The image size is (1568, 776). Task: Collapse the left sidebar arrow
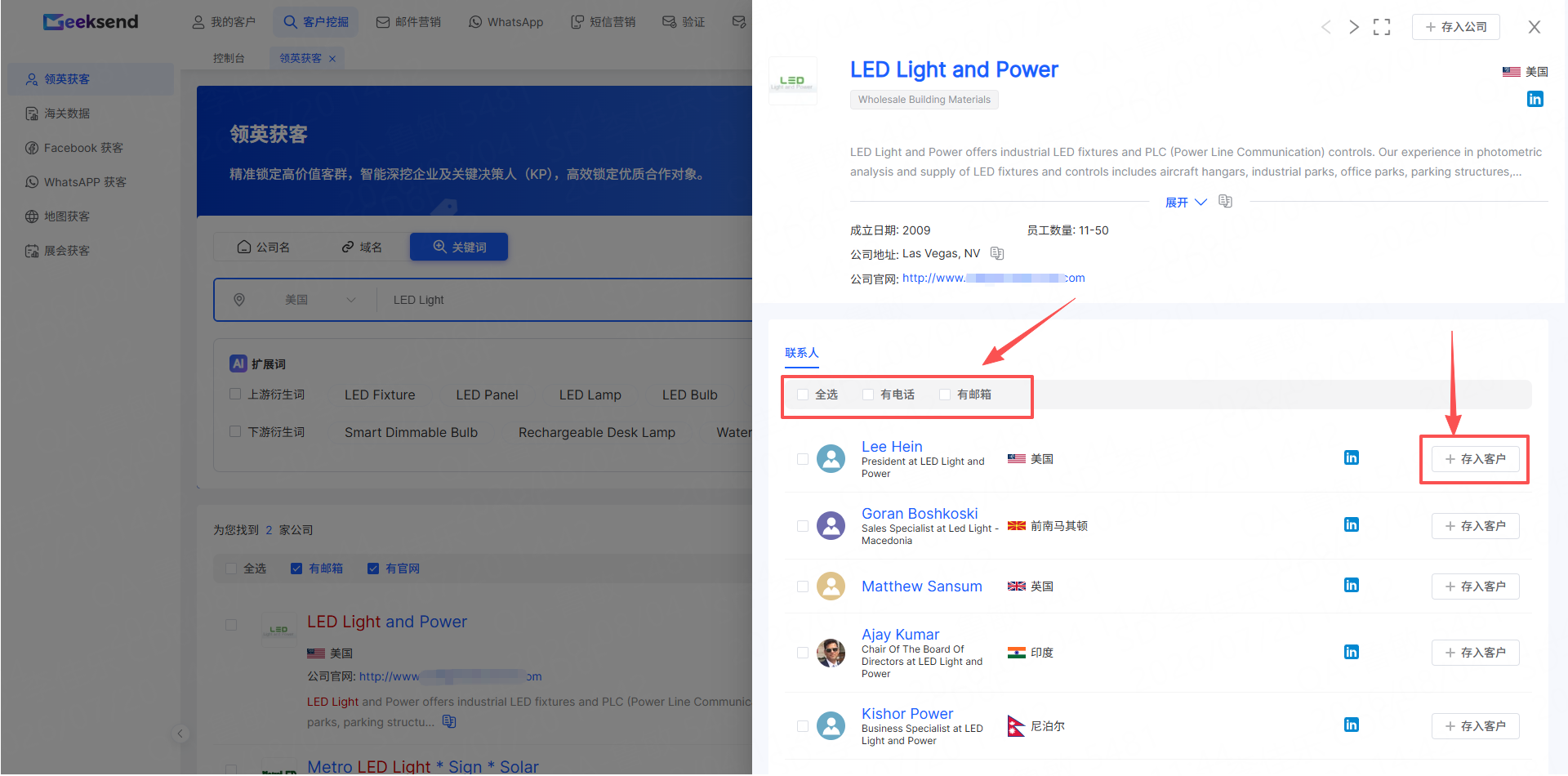coord(180,734)
